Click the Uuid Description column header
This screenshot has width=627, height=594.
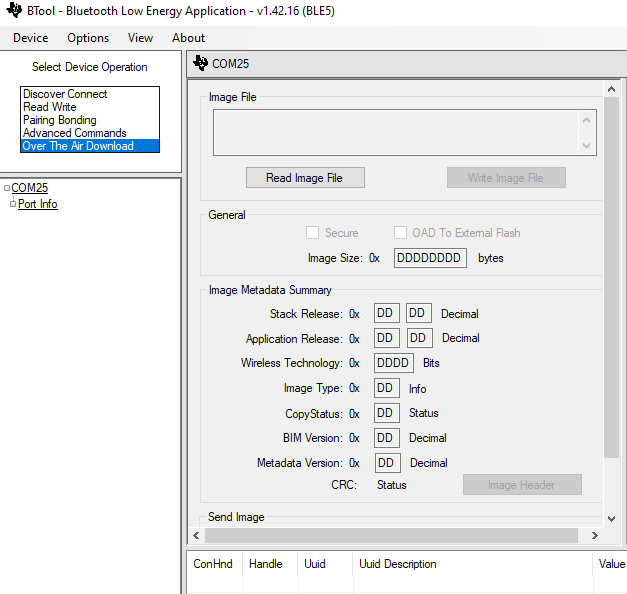click(x=473, y=564)
